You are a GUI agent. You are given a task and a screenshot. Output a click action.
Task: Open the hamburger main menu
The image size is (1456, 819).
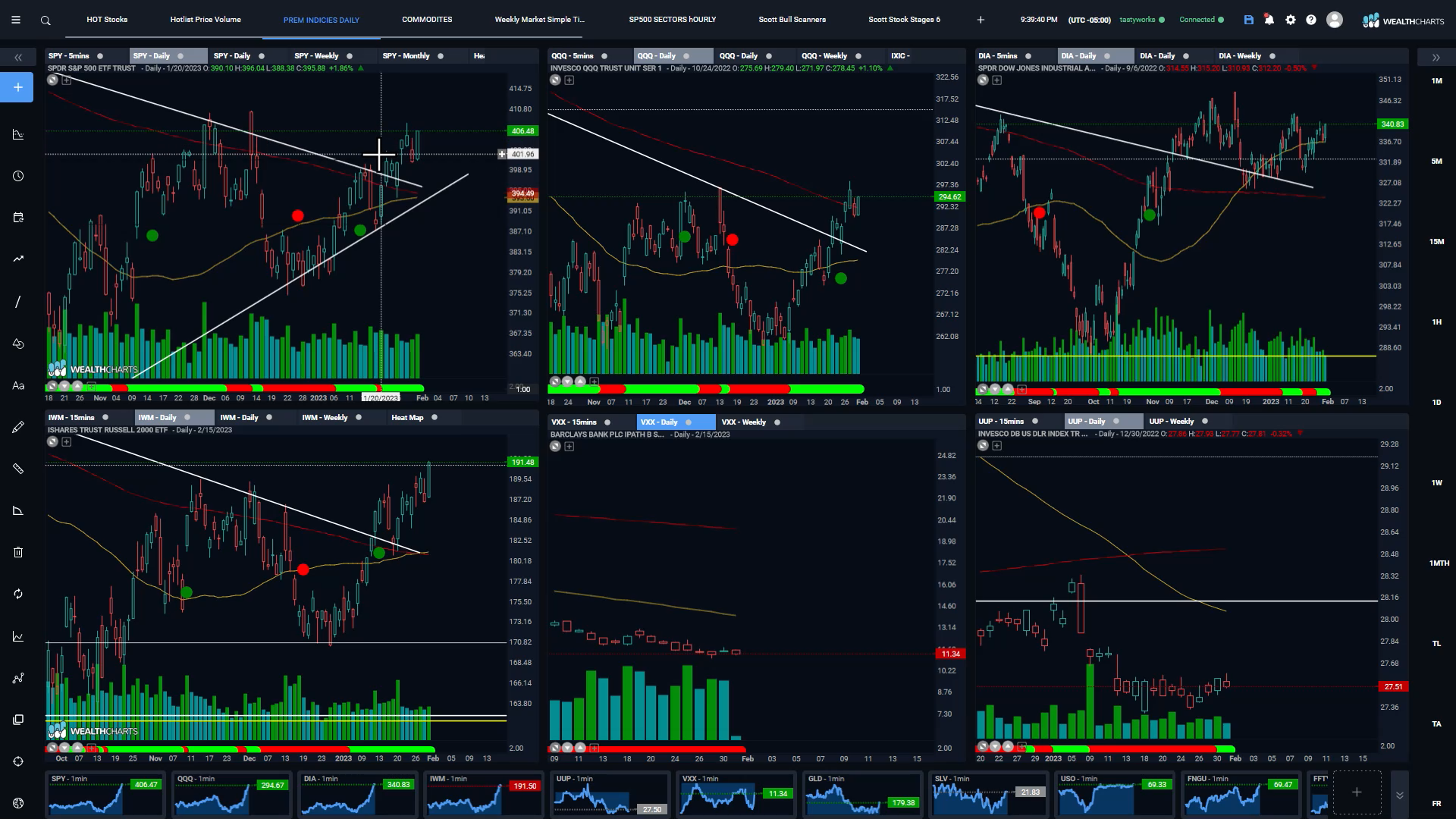(x=15, y=20)
